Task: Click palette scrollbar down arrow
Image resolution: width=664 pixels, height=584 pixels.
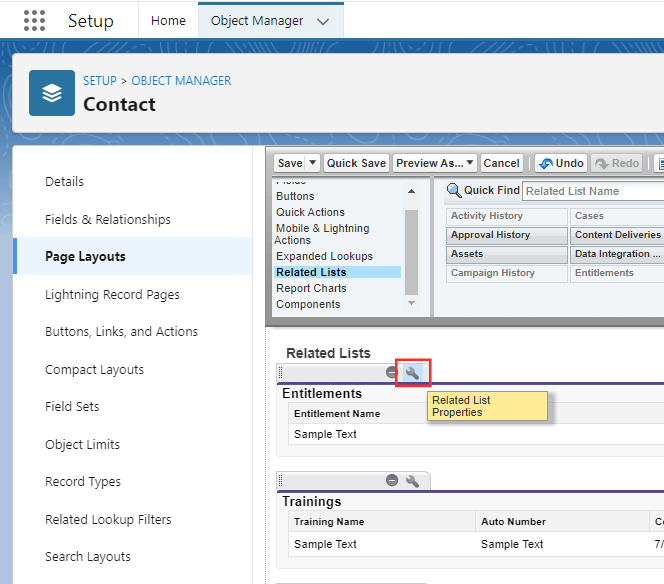Action: coord(411,303)
